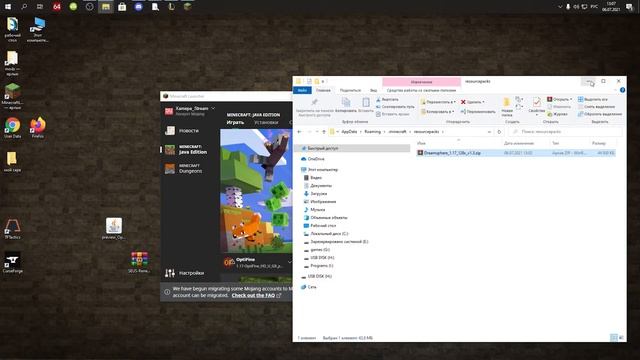640x360 pixels.
Task: Click Переименовать in the ribbon
Action: pyautogui.click(x=478, y=111)
